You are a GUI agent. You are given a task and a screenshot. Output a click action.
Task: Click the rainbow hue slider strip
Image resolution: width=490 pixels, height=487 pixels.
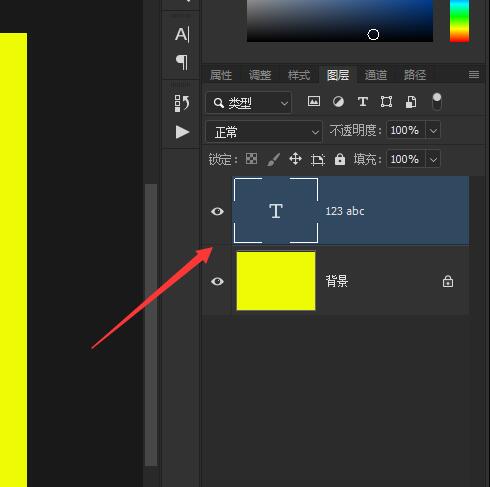459,21
